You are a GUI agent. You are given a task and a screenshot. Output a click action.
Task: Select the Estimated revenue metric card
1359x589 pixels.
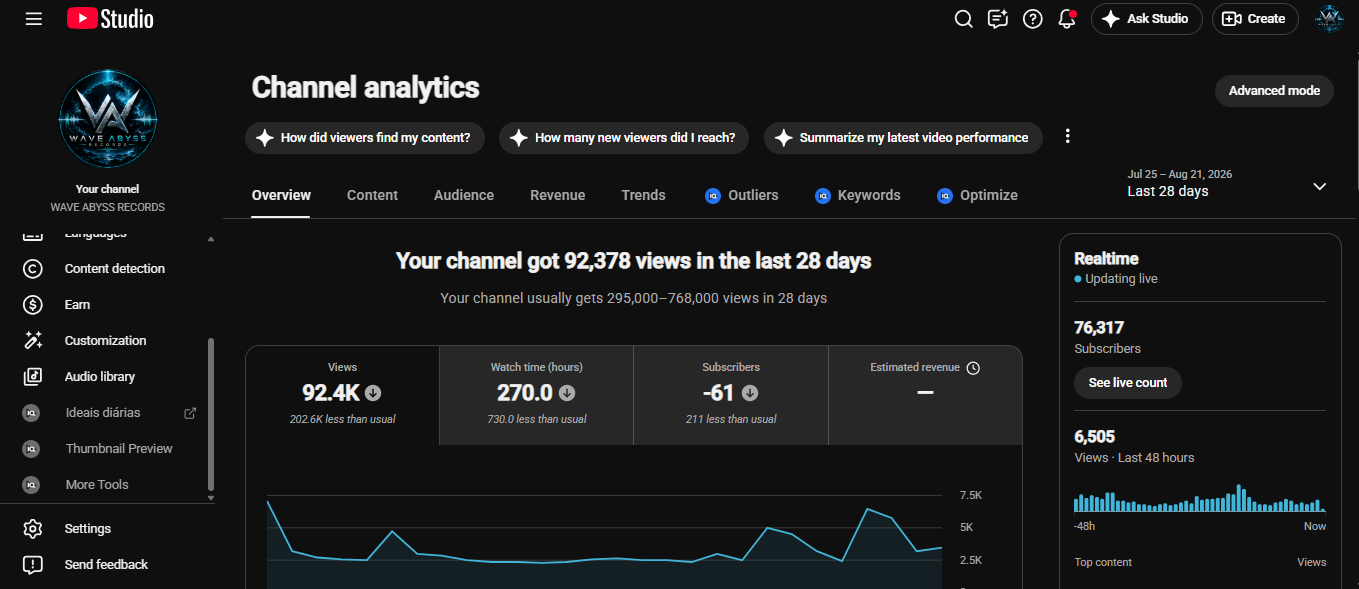pyautogui.click(x=925, y=395)
